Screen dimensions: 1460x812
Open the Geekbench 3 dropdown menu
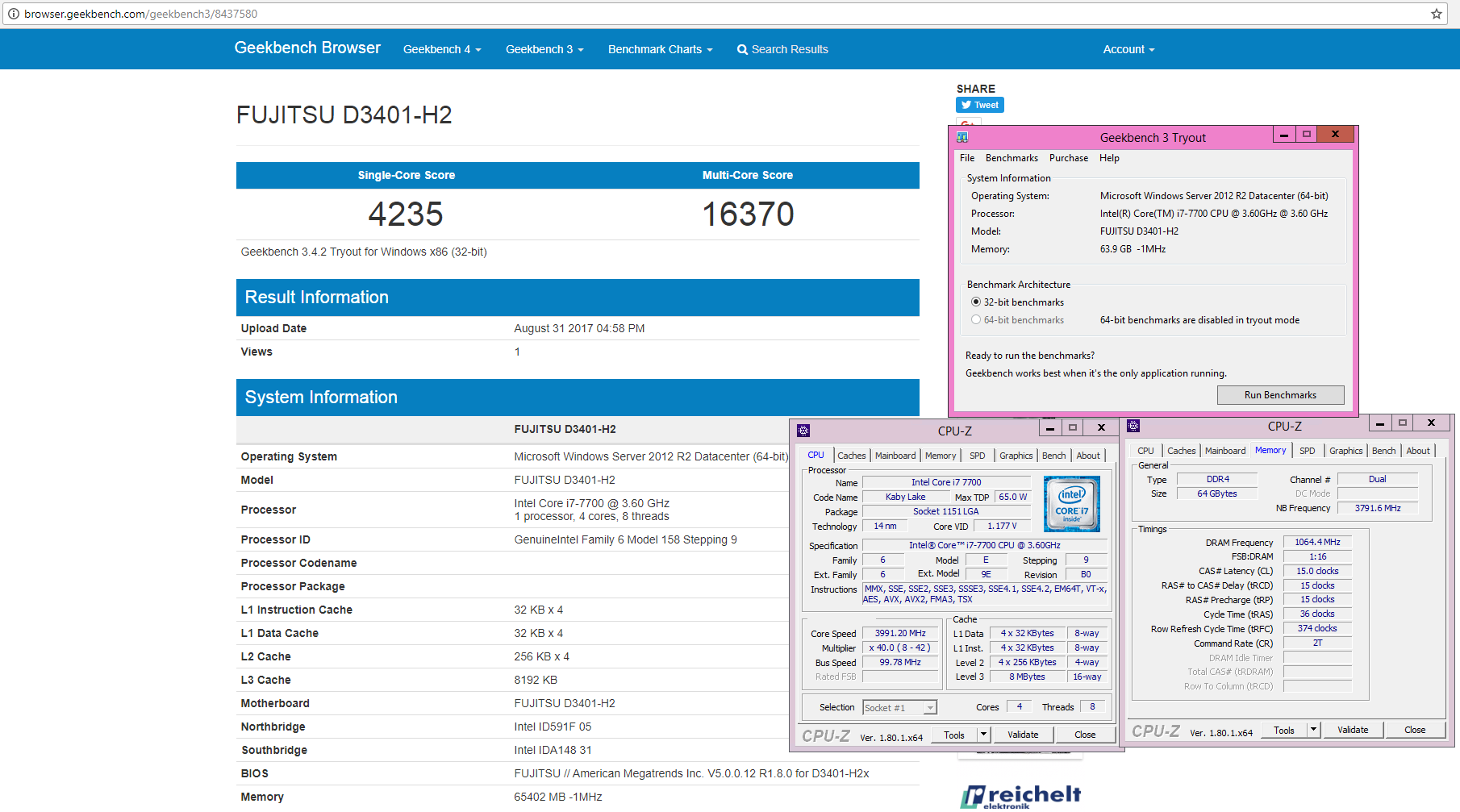[x=544, y=49]
